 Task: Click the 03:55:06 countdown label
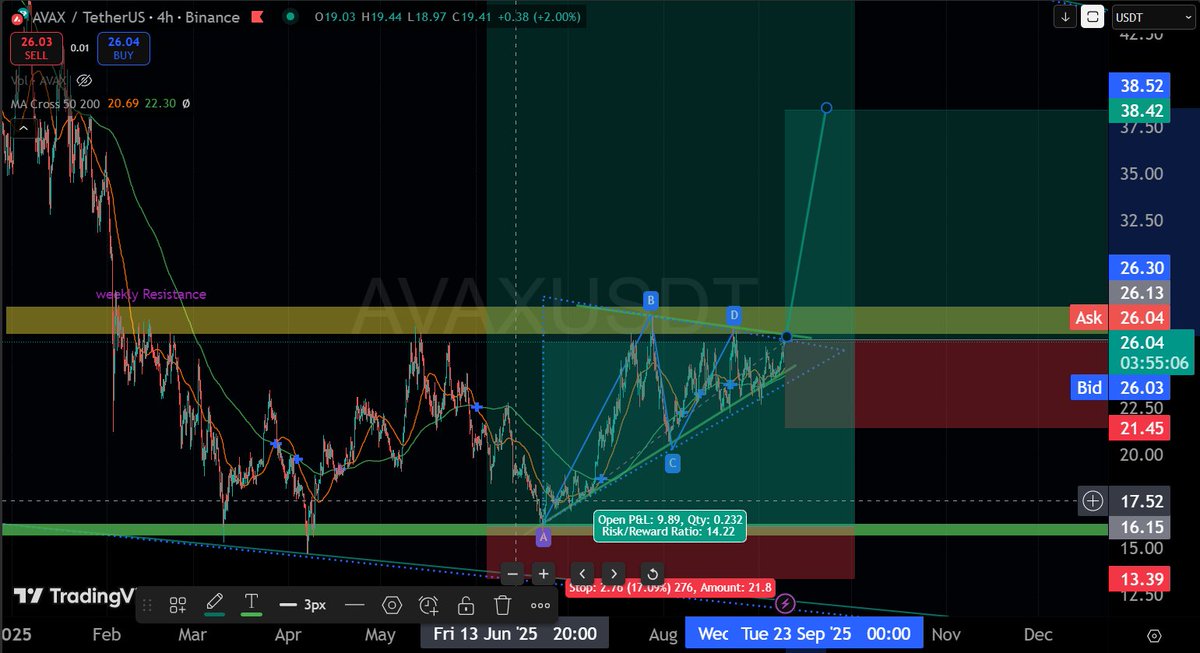(x=1152, y=363)
